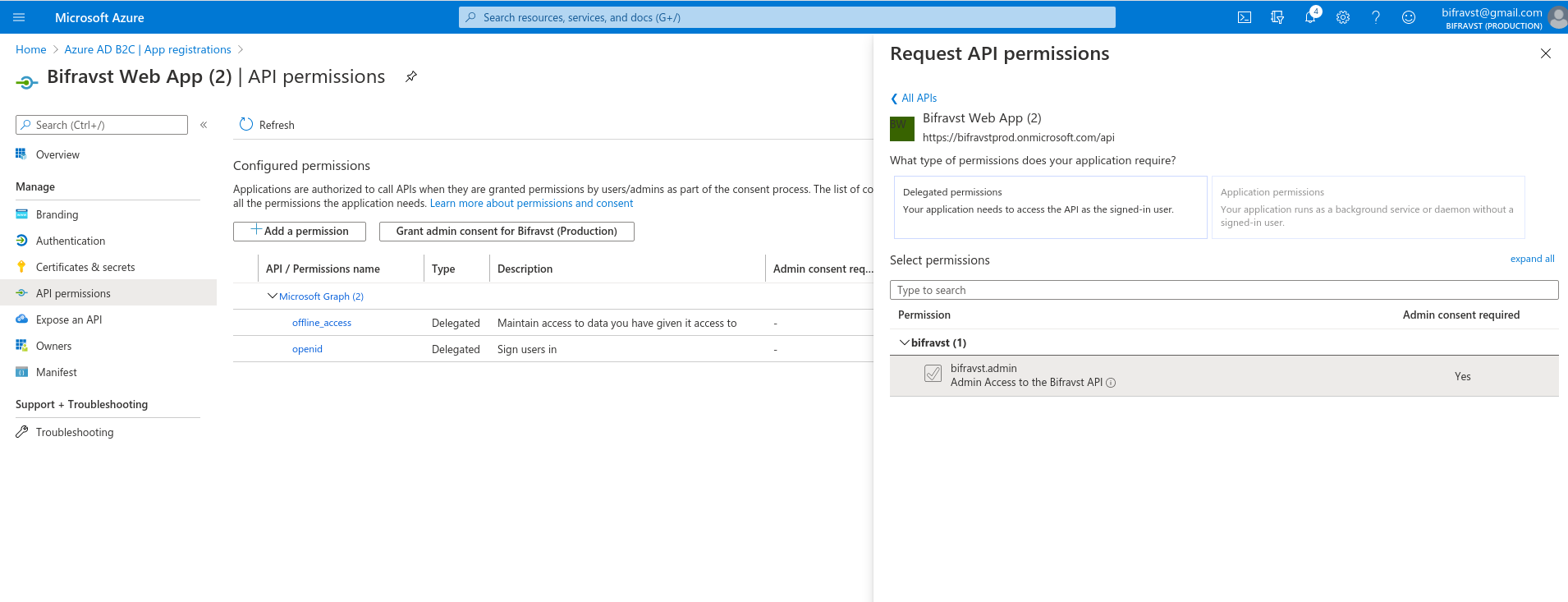Screen dimensions: 1568x602
Task: Open the notifications bell
Action: (1310, 17)
